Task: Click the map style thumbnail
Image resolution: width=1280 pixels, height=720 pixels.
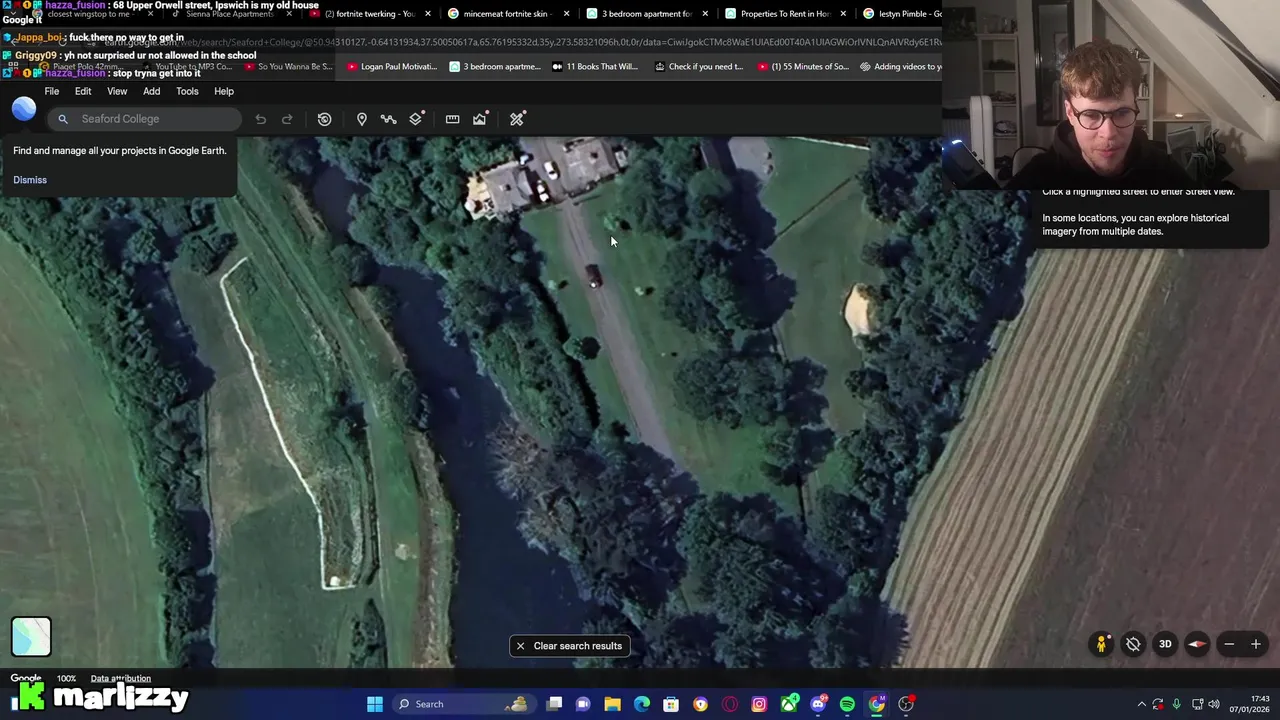Action: 31,637
